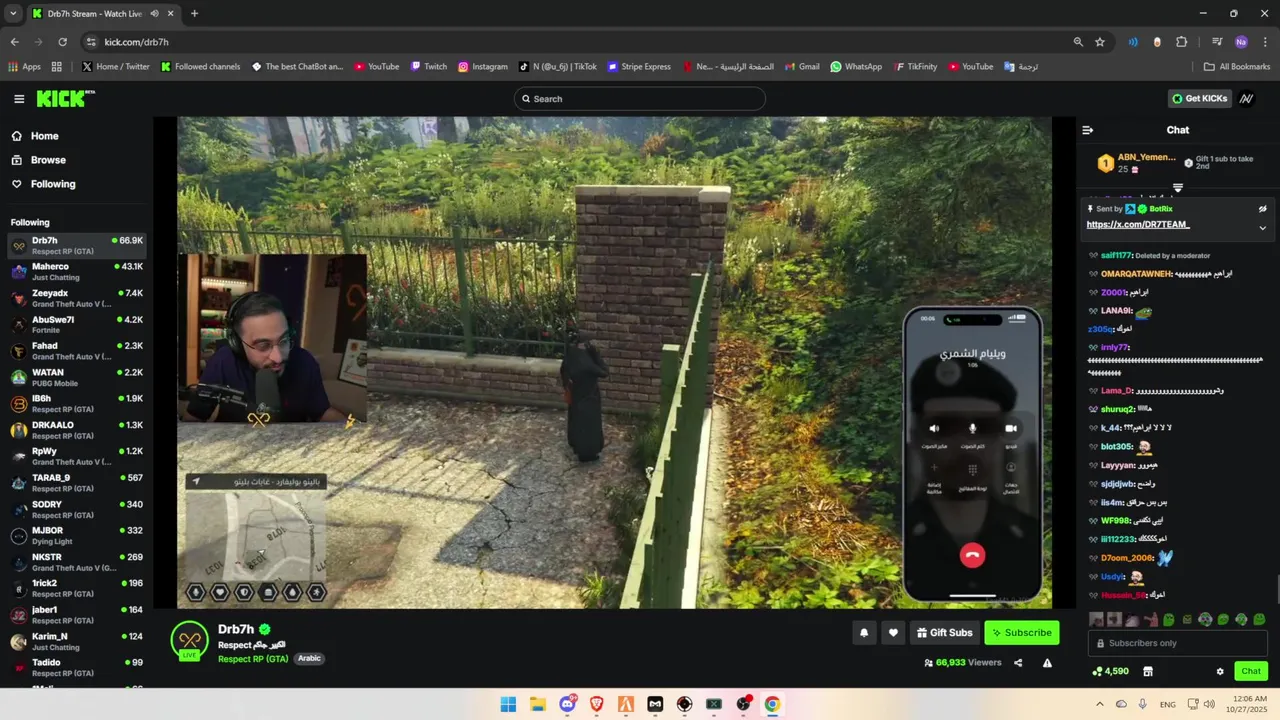Open the Apps bookmark

click(25, 67)
